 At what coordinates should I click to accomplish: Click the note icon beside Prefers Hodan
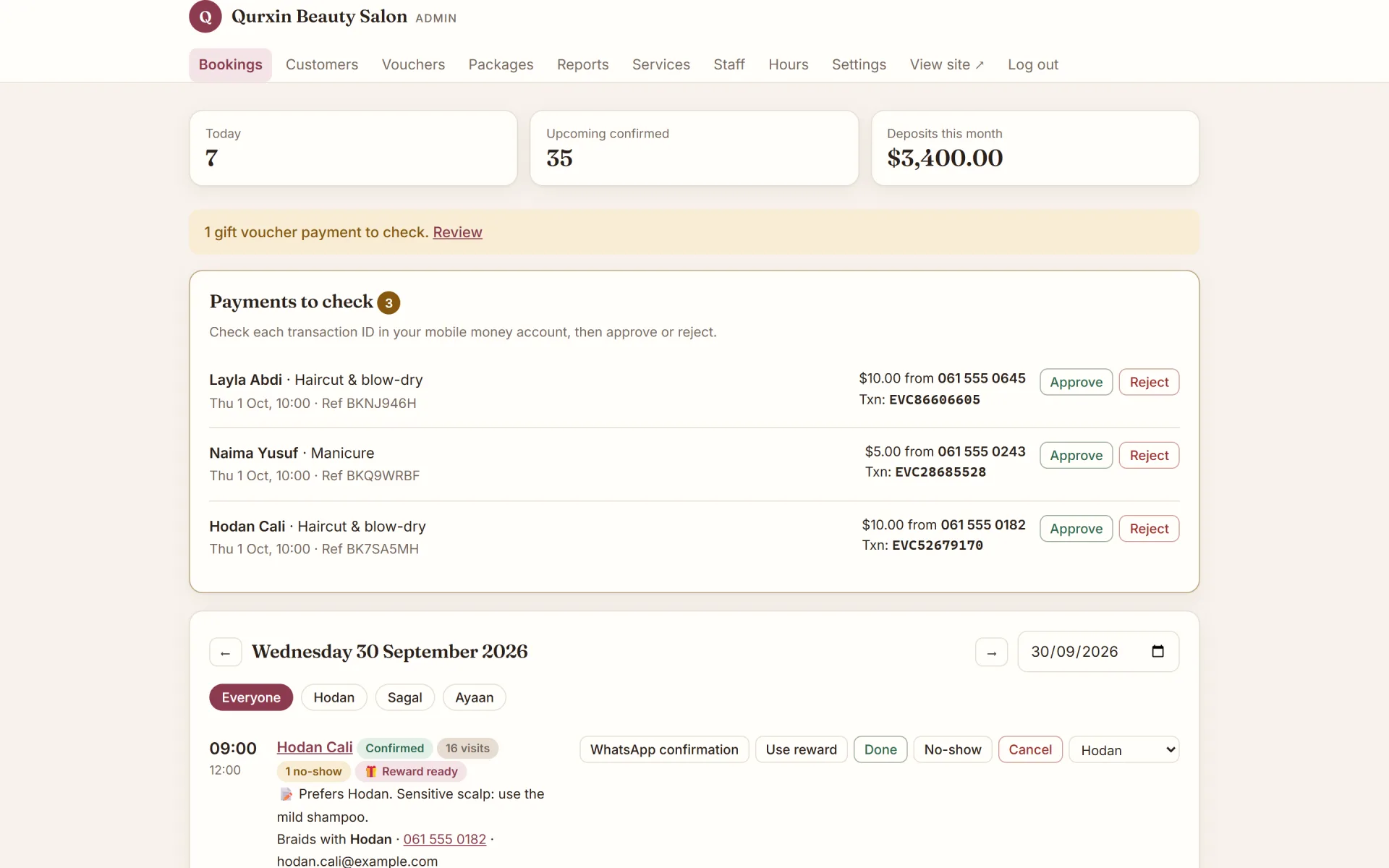[x=286, y=794]
